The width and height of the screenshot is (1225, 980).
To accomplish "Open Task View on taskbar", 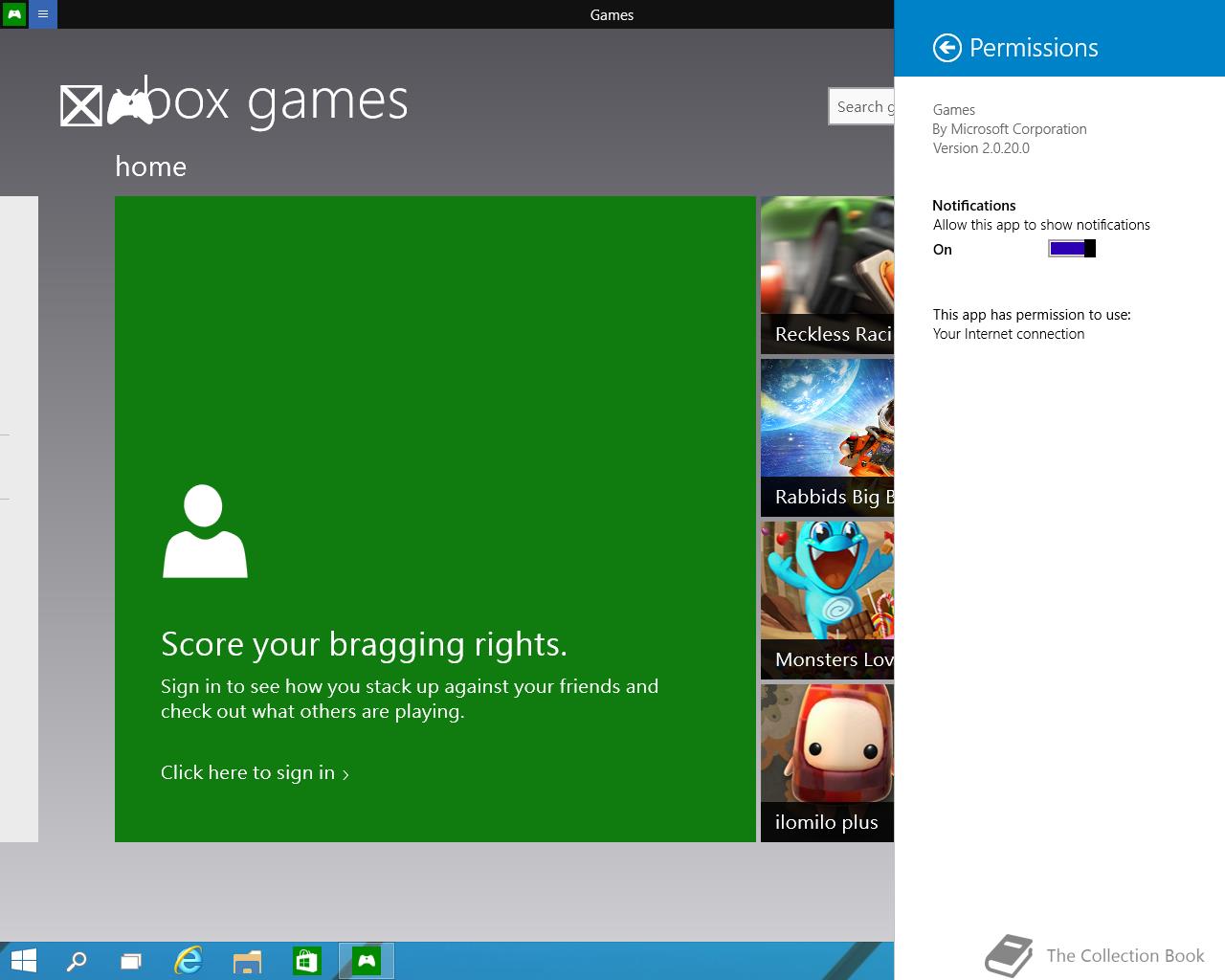I will coord(131,960).
